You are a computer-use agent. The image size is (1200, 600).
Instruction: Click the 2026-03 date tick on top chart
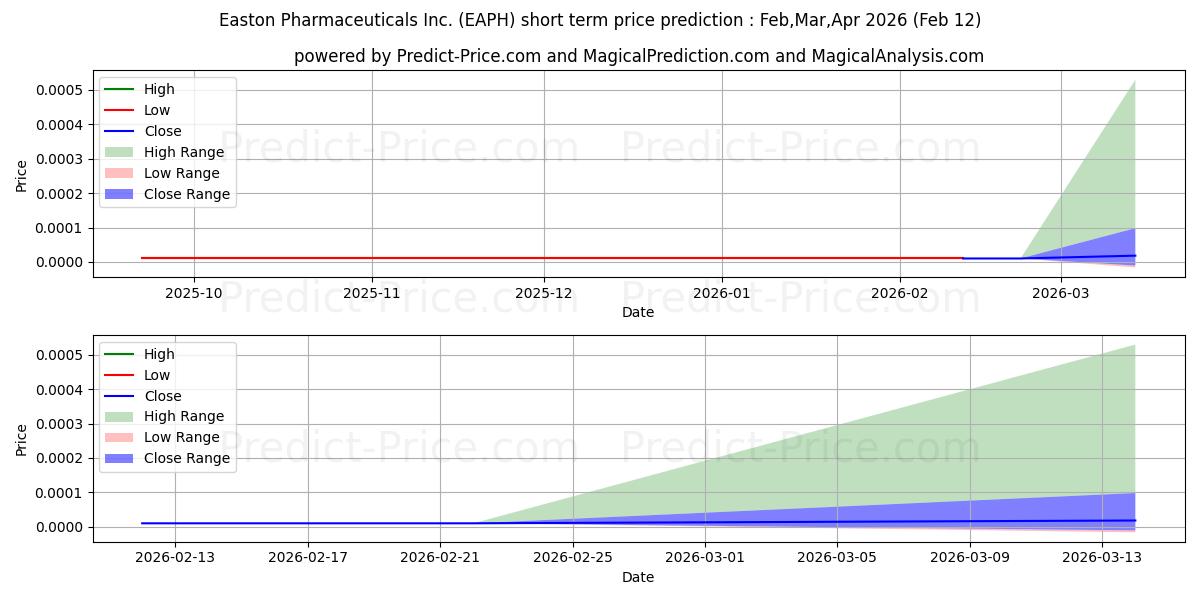1060,294
